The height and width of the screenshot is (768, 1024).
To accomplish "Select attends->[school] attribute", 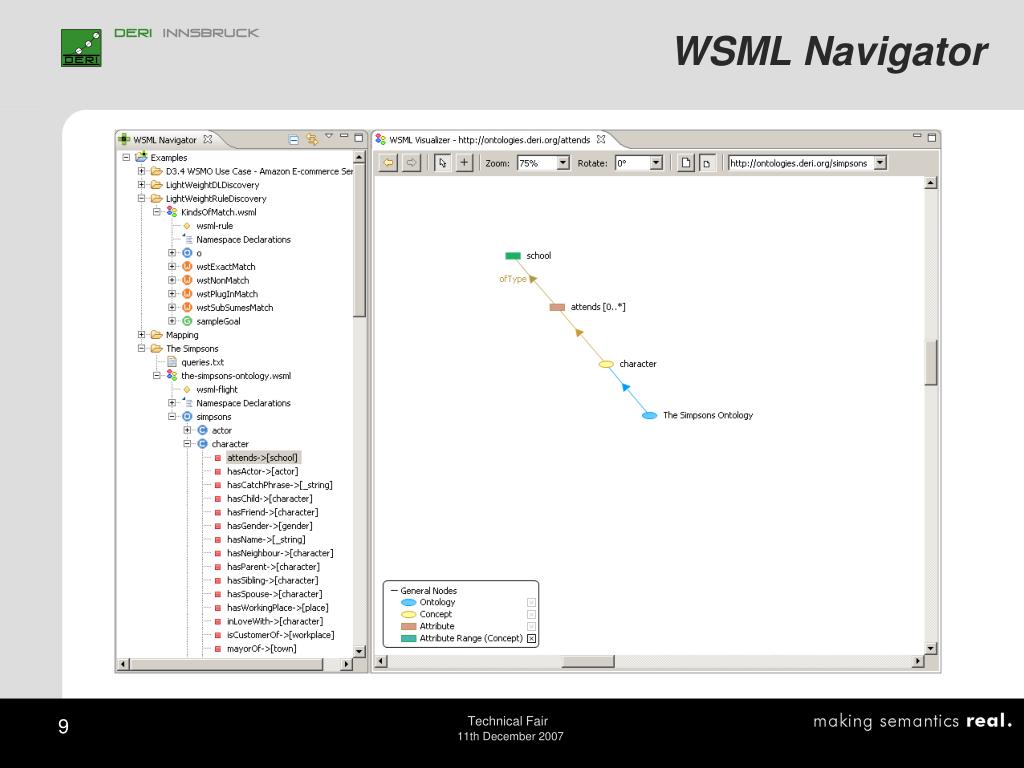I will point(263,458).
